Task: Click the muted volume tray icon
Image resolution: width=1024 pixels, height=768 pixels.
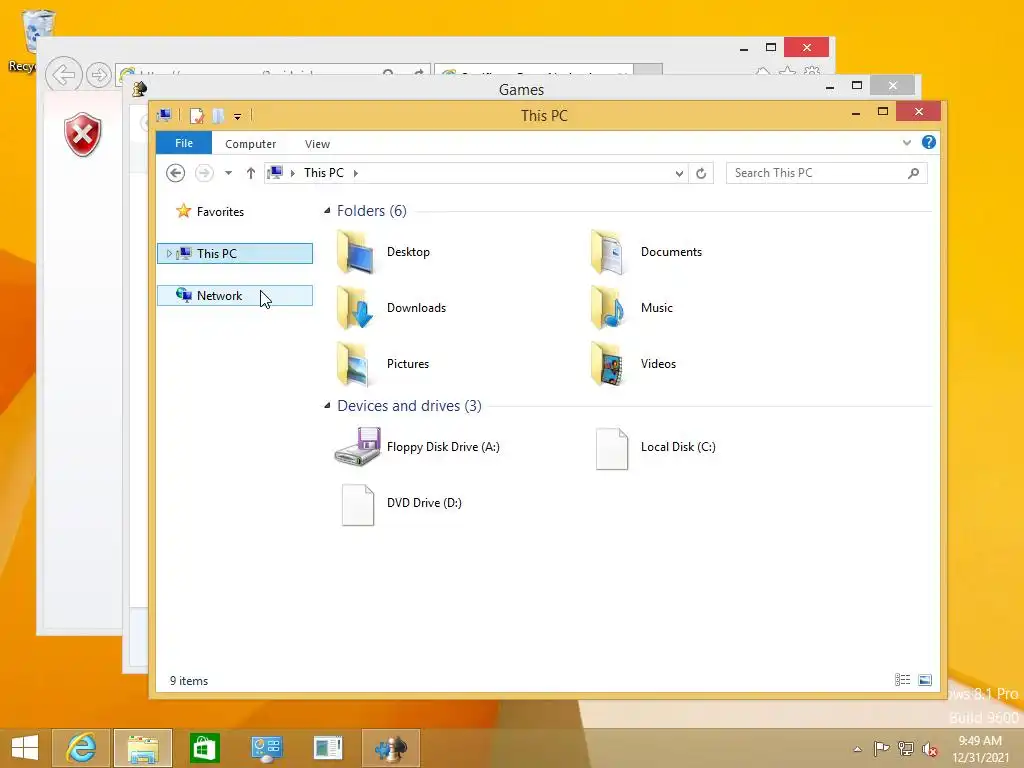Action: [x=929, y=749]
